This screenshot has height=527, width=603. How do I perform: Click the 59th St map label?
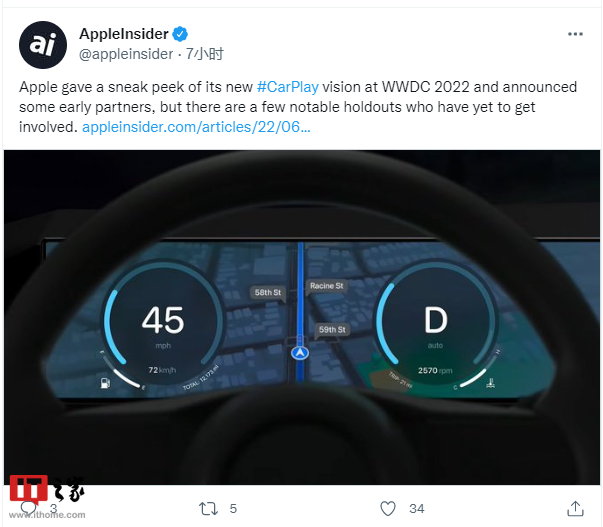pos(332,330)
